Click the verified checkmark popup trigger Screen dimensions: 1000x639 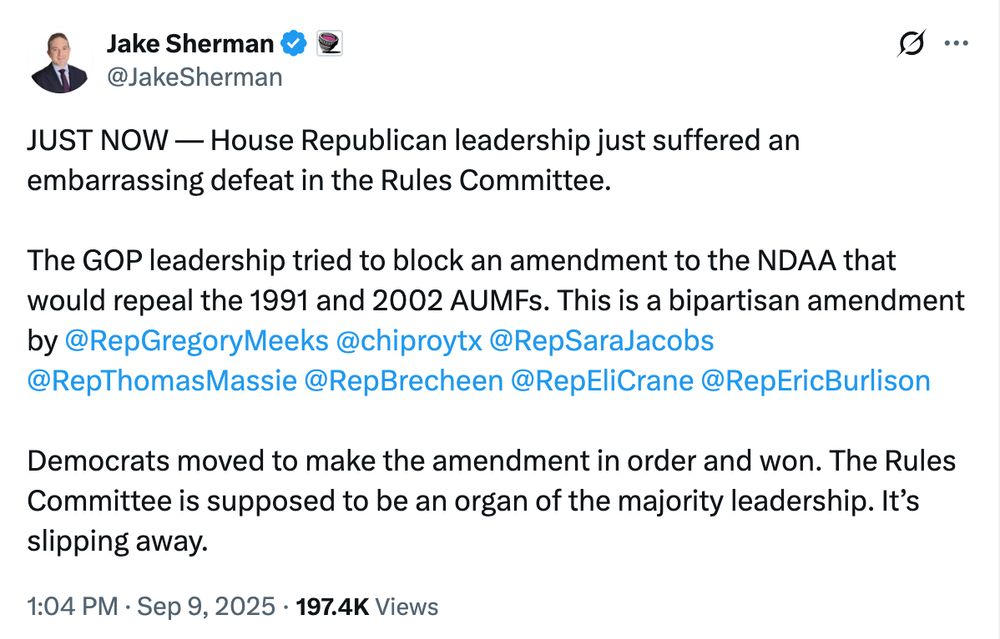click(x=292, y=43)
